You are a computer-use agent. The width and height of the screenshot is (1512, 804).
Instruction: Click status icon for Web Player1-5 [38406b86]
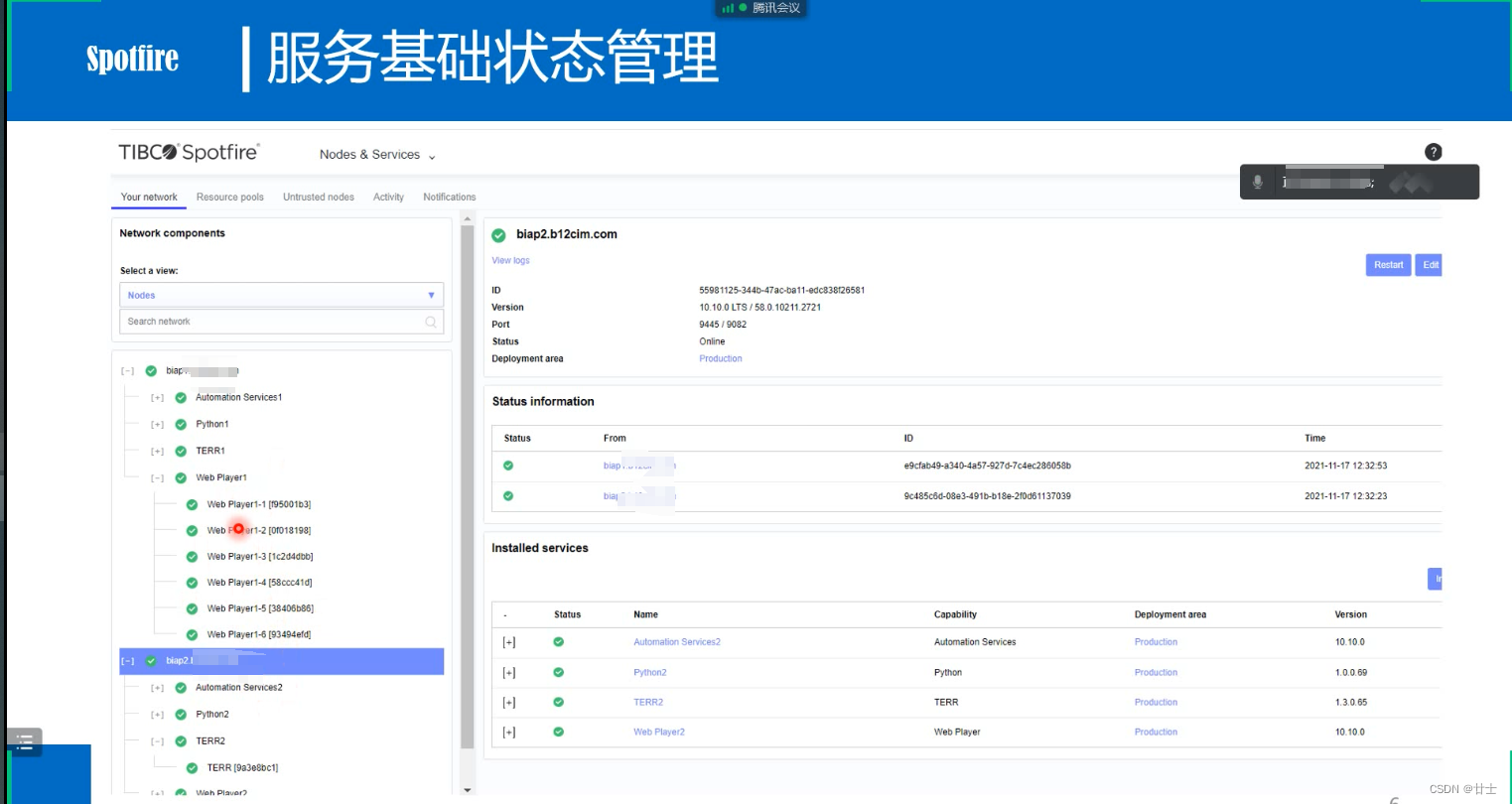192,608
